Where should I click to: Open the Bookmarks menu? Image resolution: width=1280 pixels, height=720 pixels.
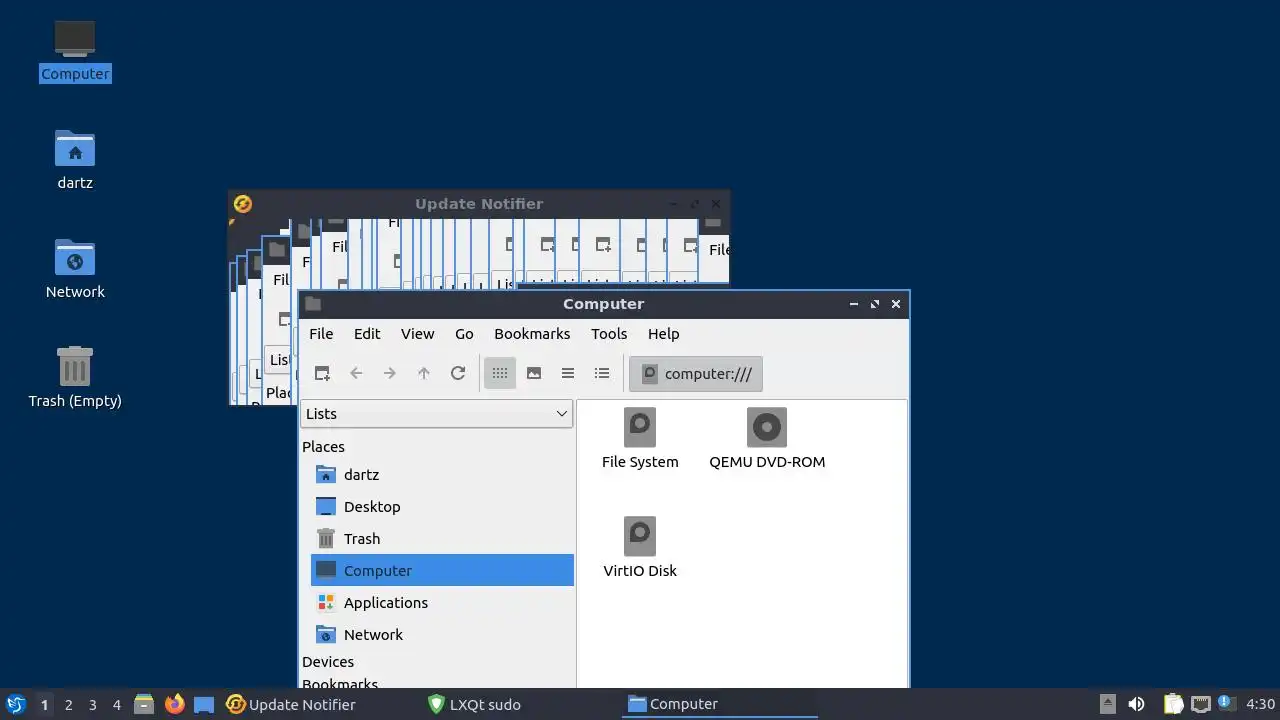tap(532, 334)
